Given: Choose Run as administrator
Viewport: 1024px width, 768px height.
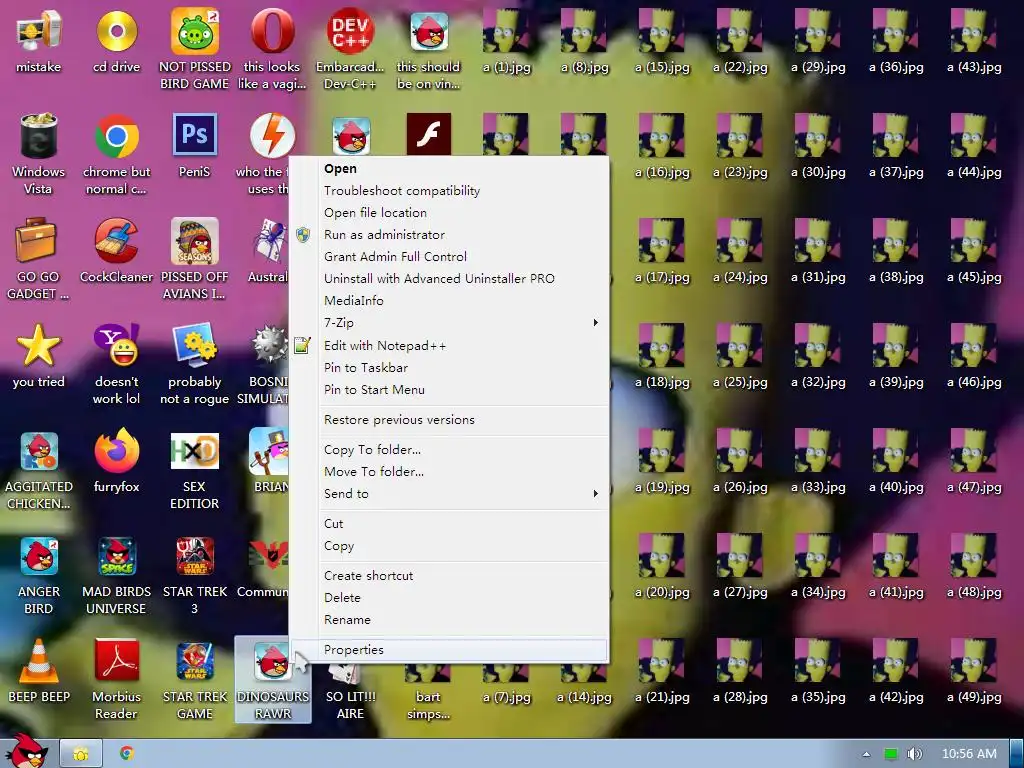Looking at the screenshot, I should (x=449, y=234).
